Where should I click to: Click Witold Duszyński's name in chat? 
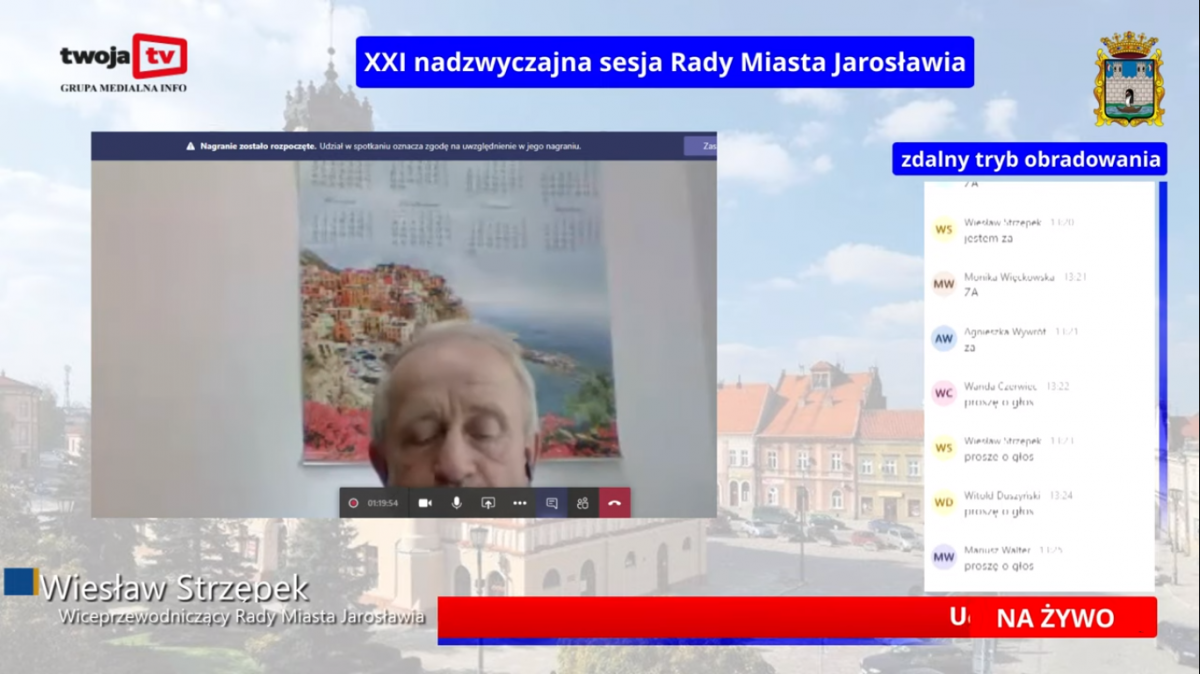[x=1003, y=495]
